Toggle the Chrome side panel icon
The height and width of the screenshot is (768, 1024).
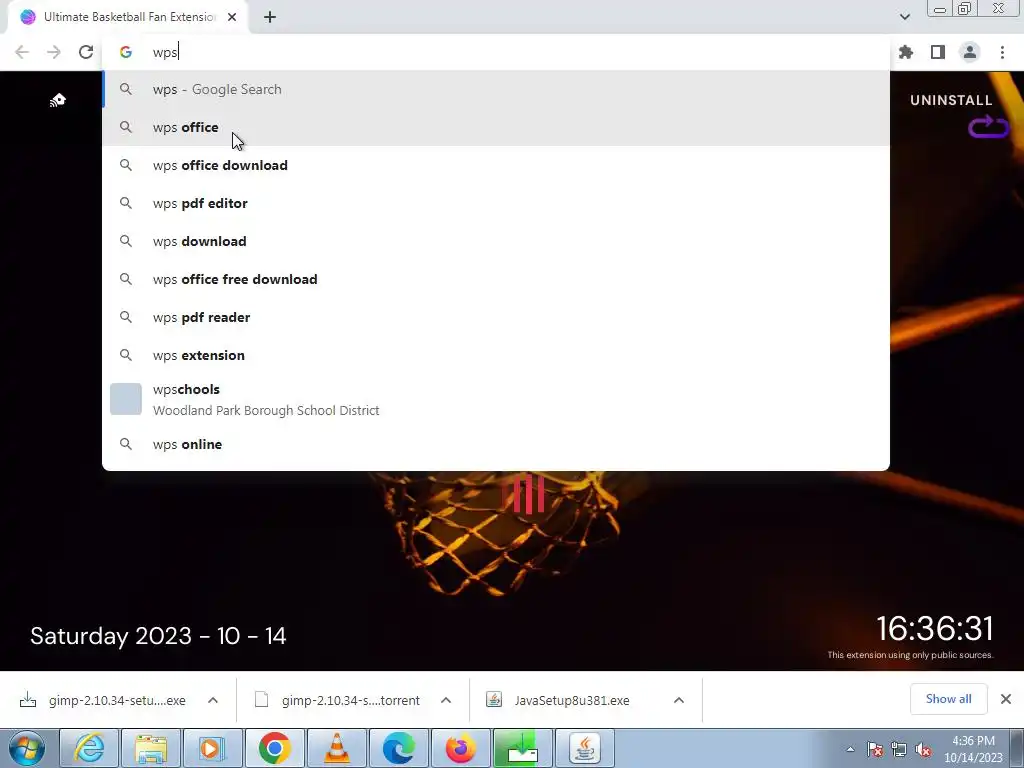click(938, 52)
